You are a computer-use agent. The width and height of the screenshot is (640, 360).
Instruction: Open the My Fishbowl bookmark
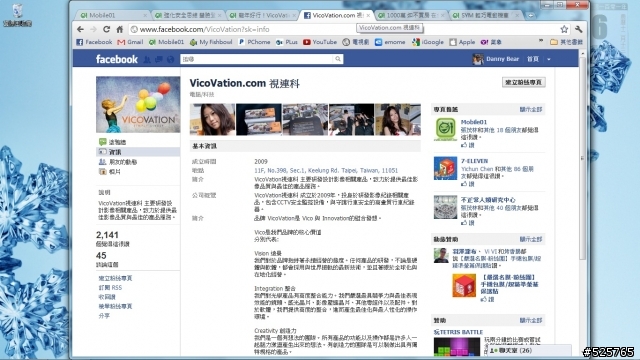tap(211, 42)
